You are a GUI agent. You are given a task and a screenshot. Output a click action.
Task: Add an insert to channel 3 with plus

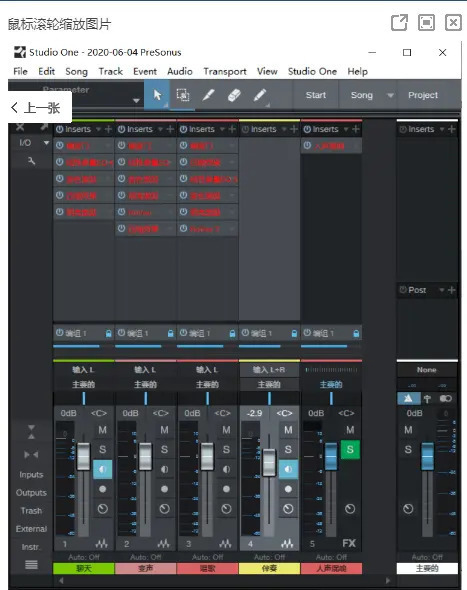pyautogui.click(x=232, y=129)
